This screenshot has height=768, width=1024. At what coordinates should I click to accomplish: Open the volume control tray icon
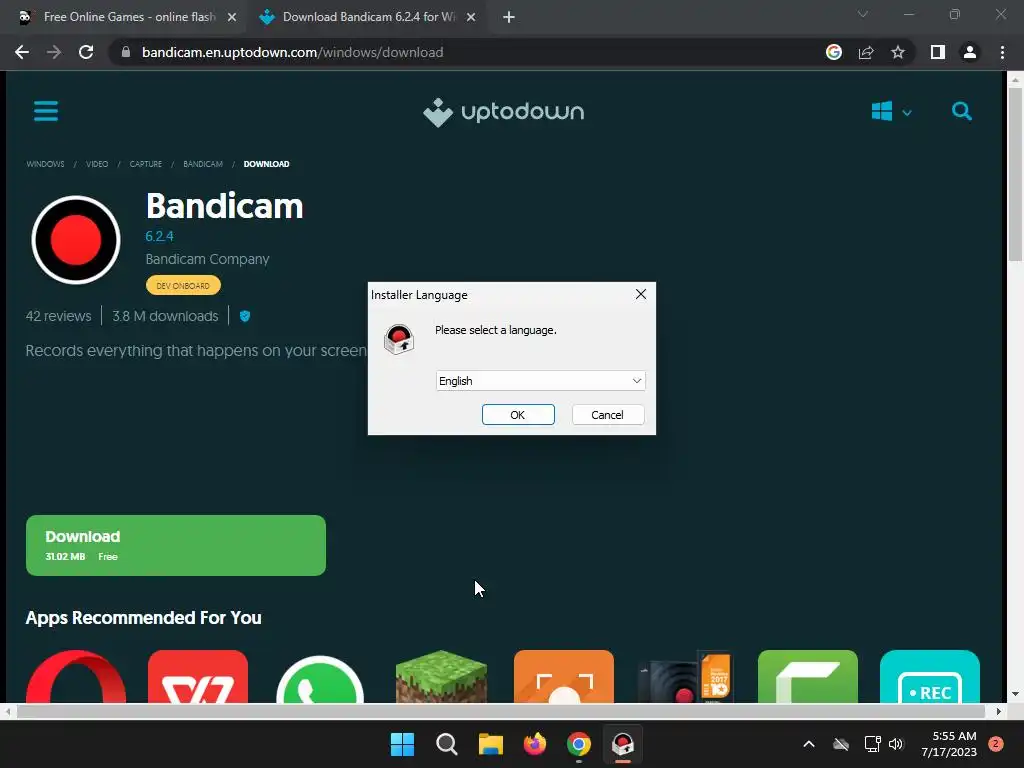[896, 744]
